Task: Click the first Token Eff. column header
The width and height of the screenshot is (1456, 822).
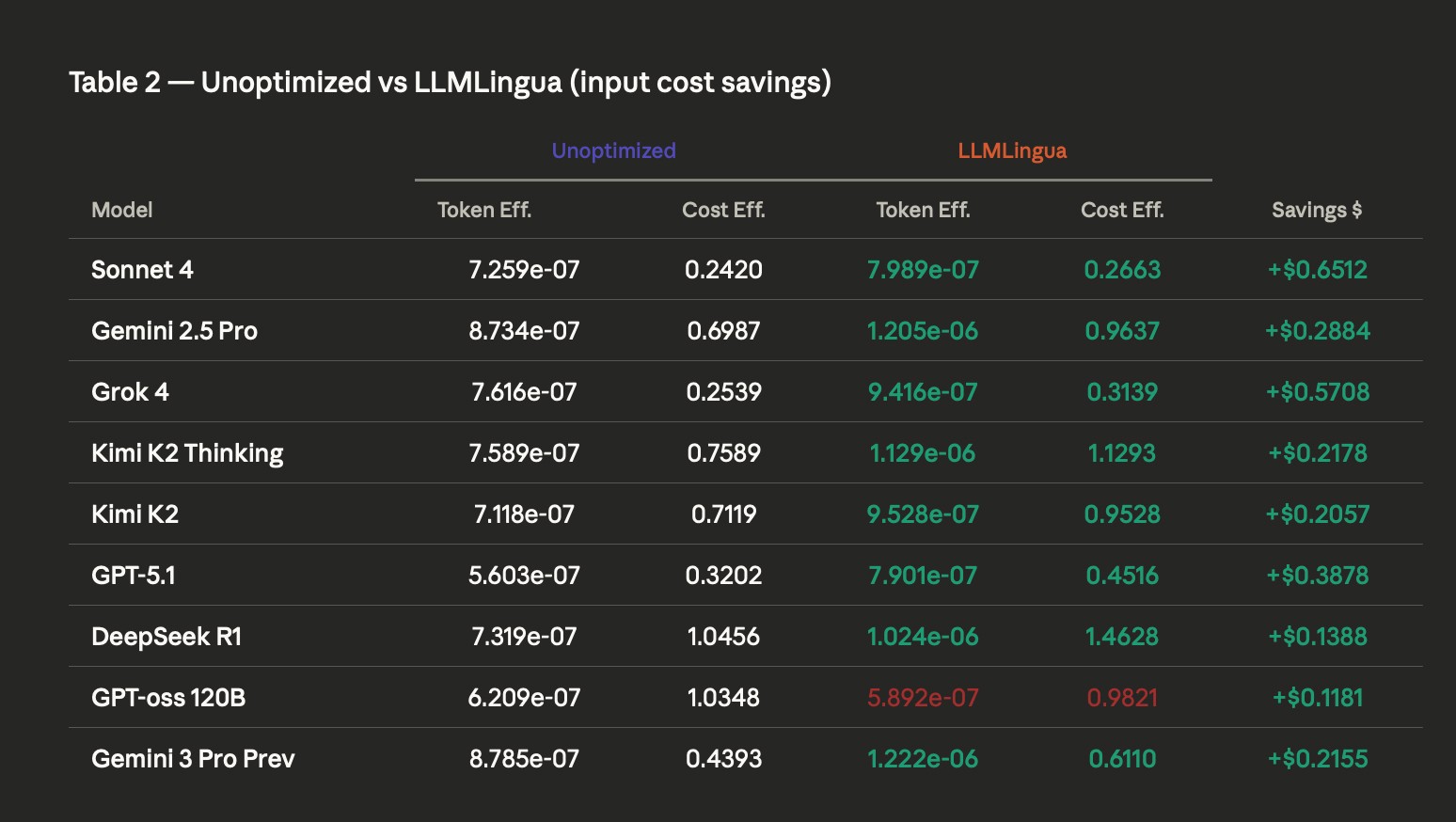Action: click(483, 210)
